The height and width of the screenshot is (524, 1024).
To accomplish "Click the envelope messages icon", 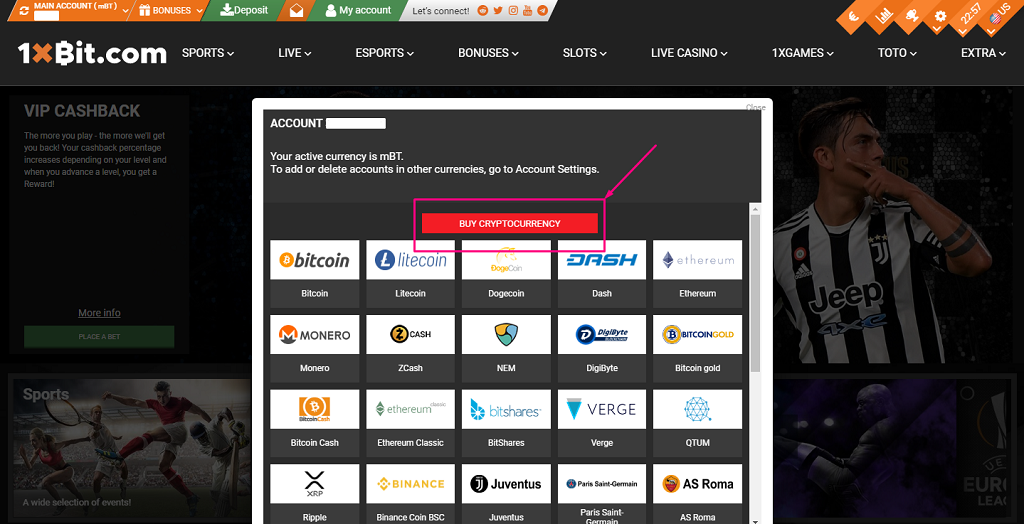I will click(x=296, y=11).
